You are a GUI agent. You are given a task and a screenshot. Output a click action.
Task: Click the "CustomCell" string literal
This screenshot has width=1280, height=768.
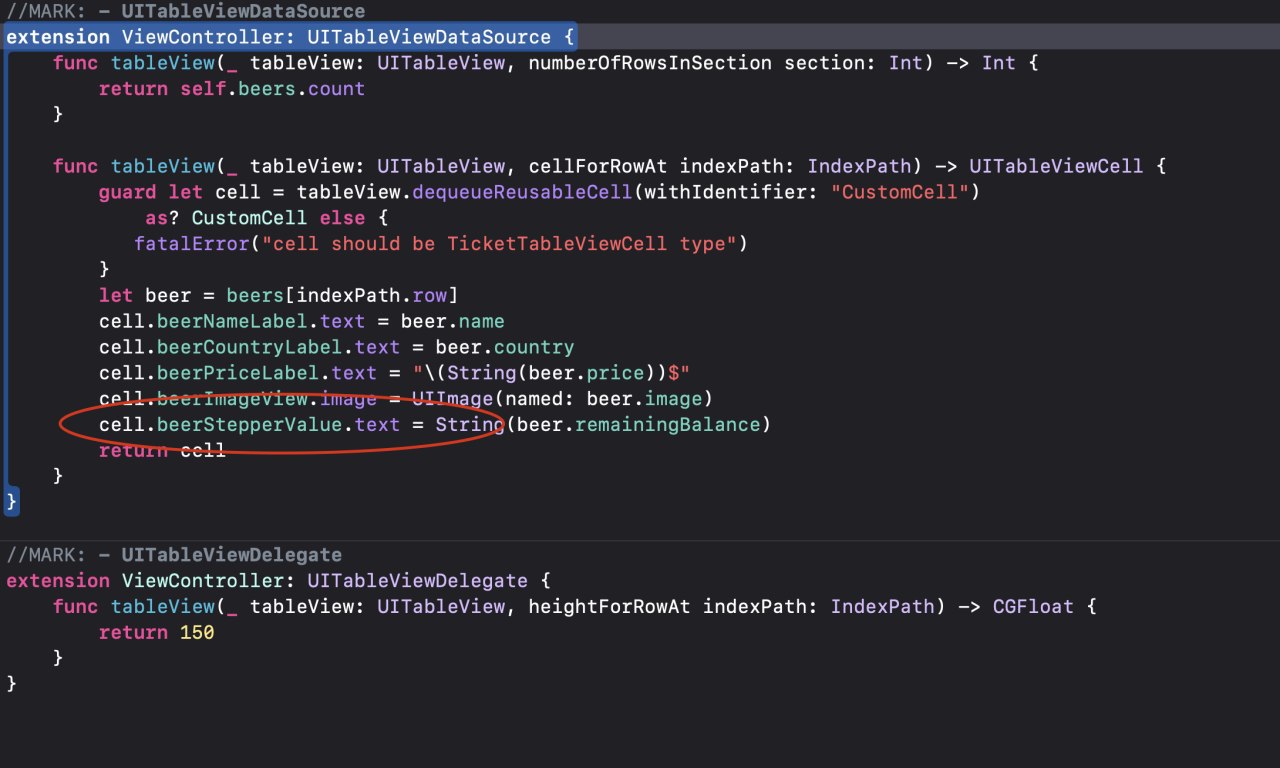point(900,192)
